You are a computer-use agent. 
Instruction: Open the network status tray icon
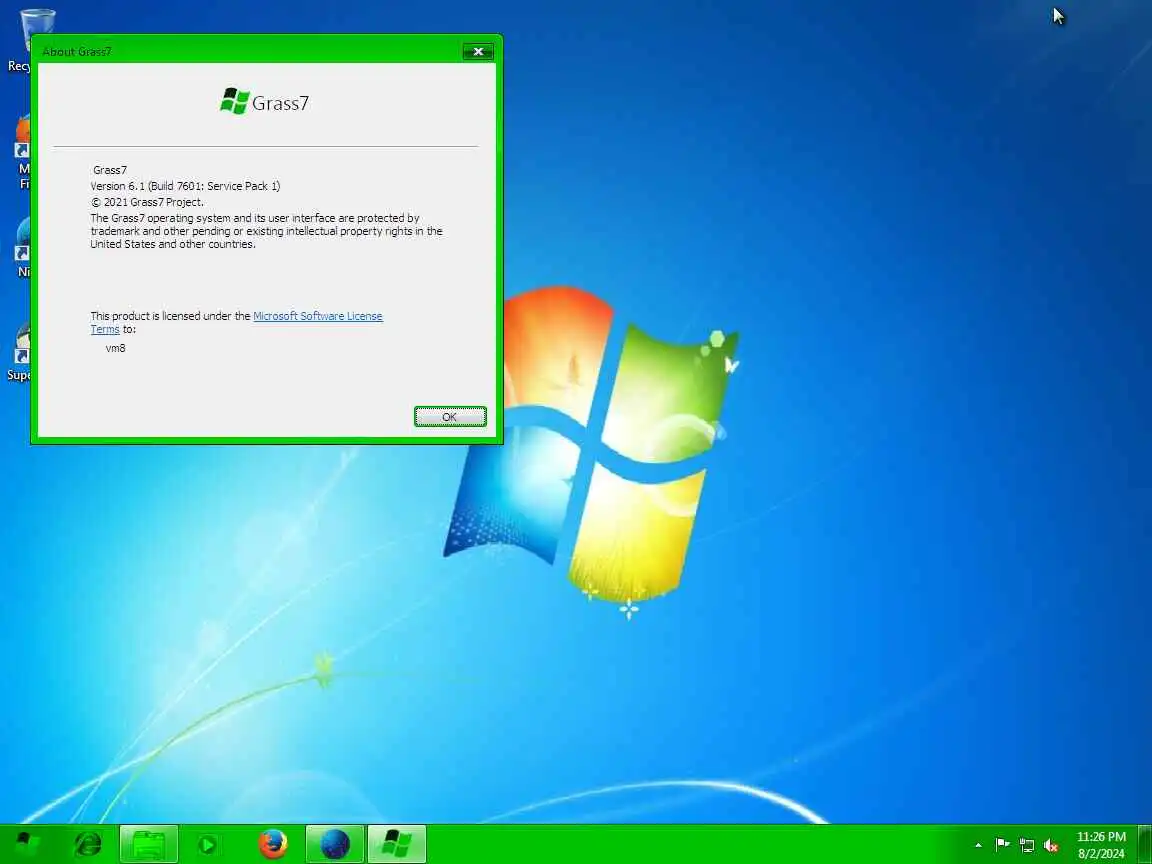[1026, 845]
